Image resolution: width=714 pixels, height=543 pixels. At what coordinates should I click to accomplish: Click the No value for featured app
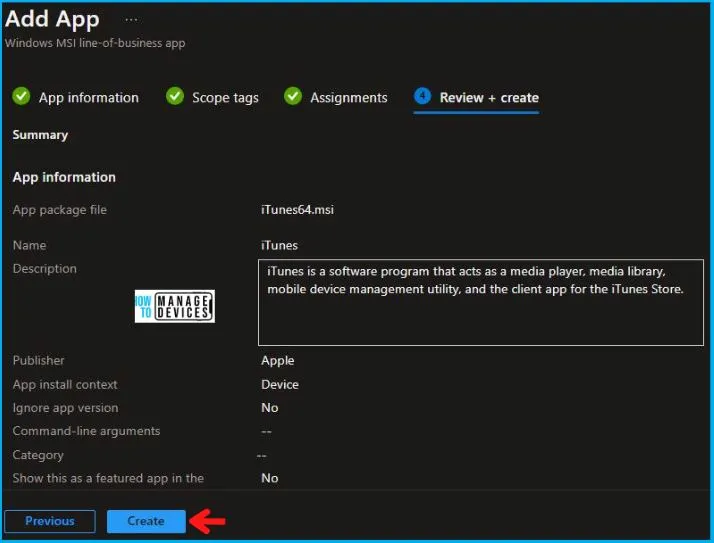pos(270,478)
